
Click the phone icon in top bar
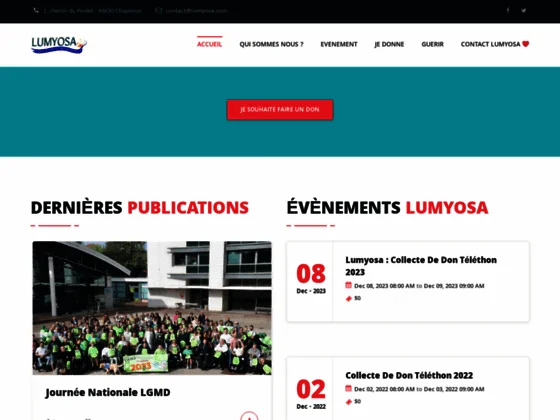click(36, 10)
